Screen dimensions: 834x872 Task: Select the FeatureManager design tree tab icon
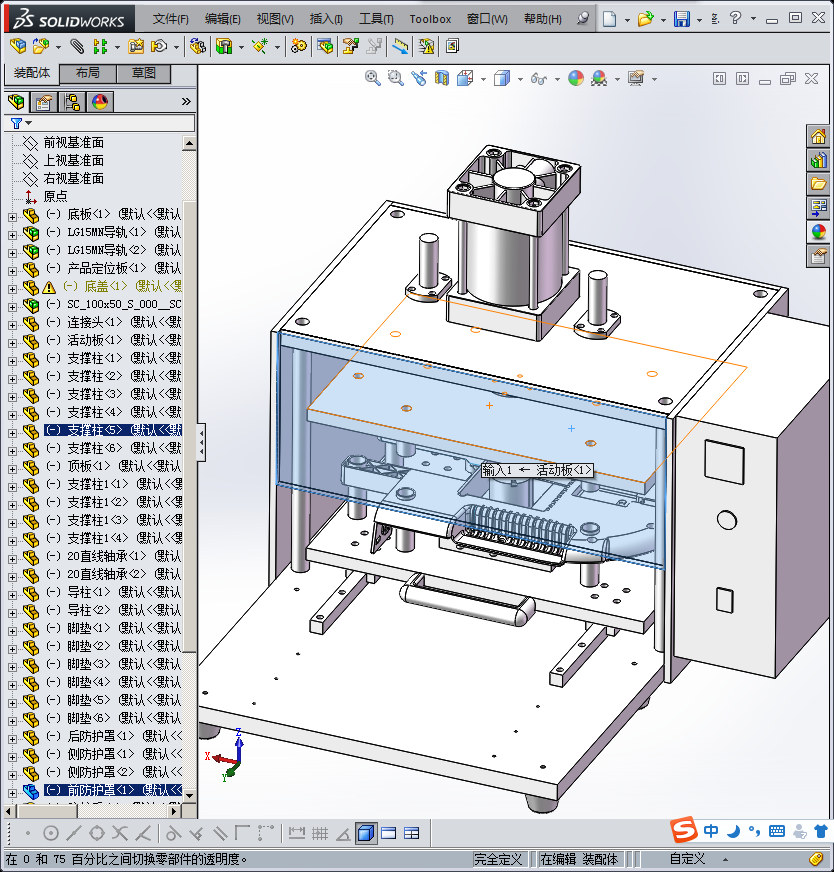(x=16, y=101)
